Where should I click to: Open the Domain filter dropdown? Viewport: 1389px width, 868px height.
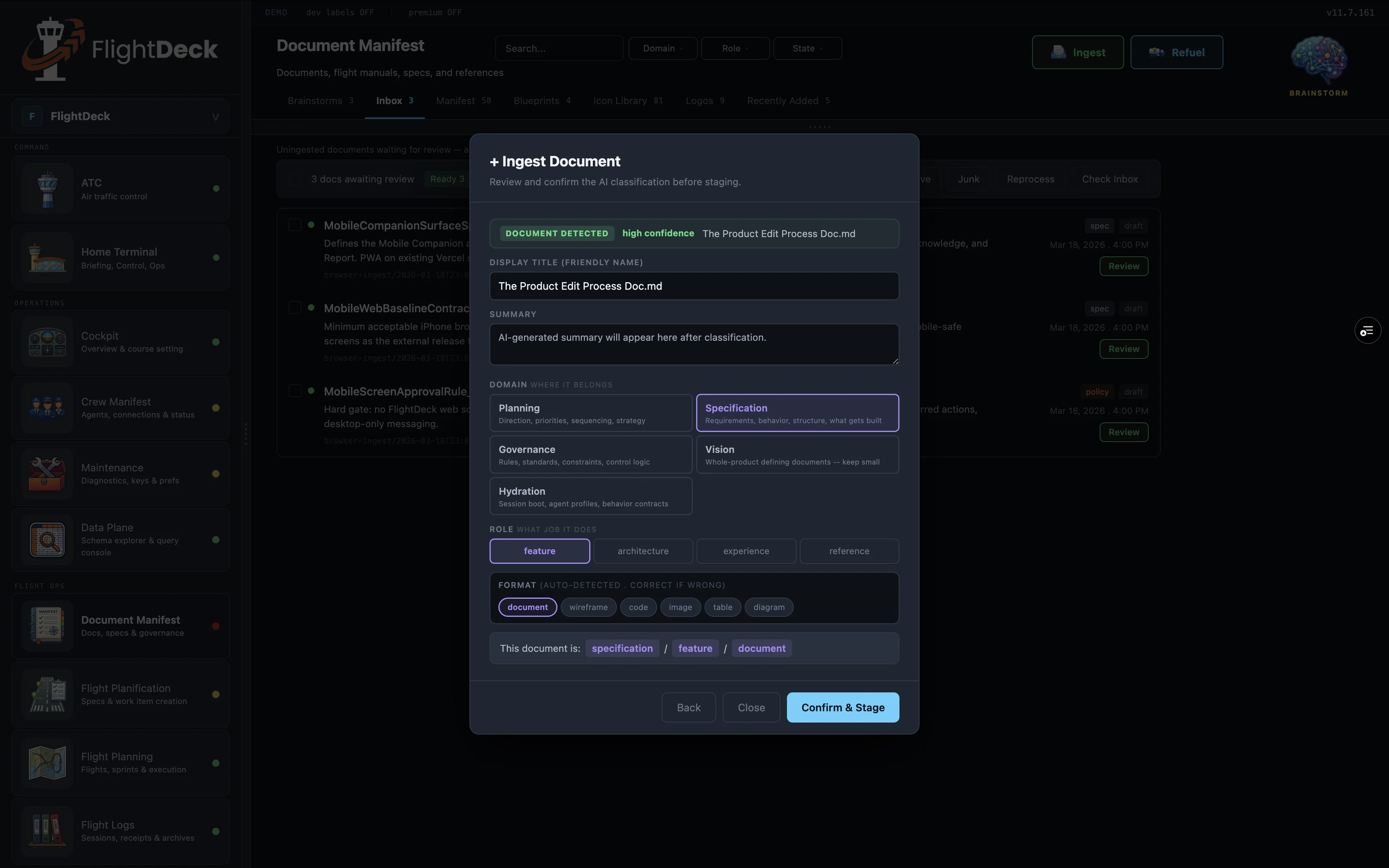662,48
